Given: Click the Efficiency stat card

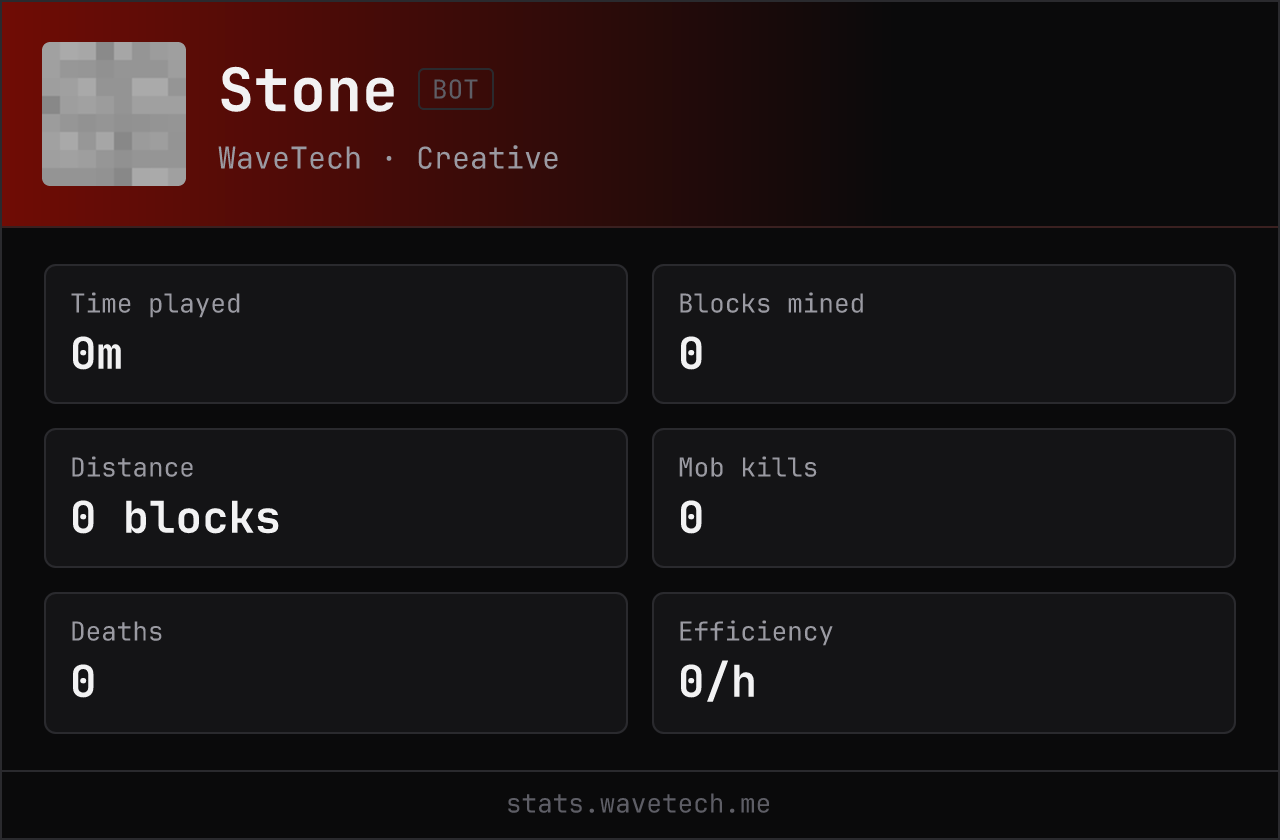Looking at the screenshot, I should tap(944, 663).
